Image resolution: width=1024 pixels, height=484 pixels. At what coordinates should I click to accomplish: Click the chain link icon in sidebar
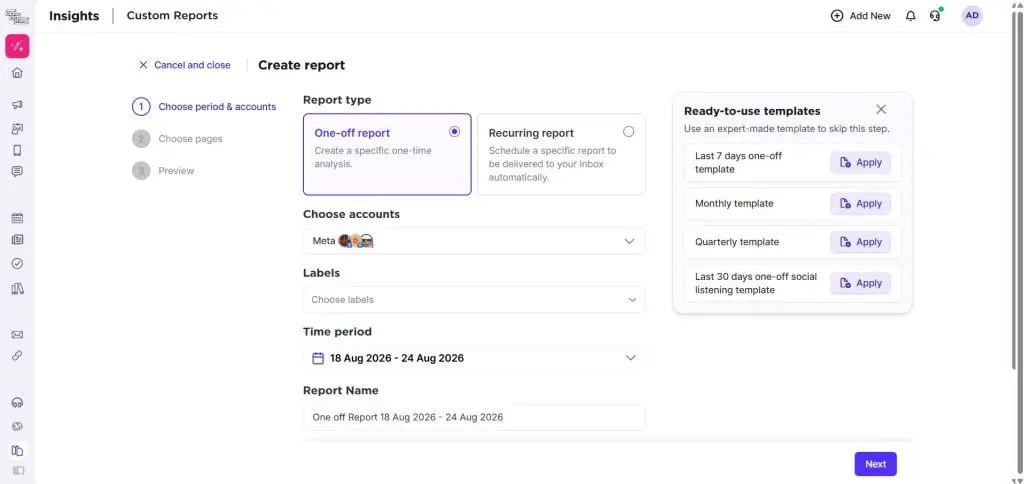[x=18, y=356]
